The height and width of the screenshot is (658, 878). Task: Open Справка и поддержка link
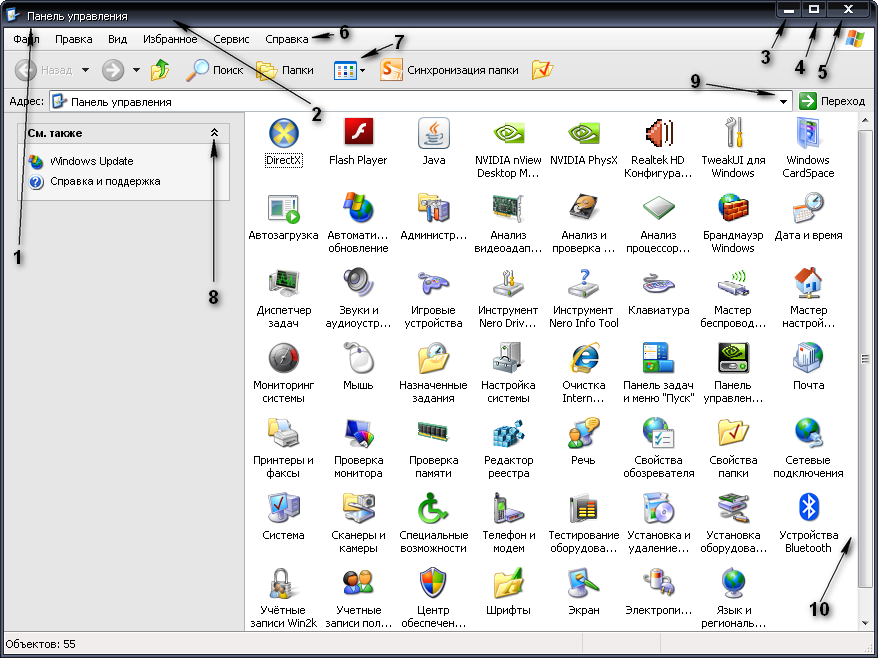pyautogui.click(x=105, y=181)
